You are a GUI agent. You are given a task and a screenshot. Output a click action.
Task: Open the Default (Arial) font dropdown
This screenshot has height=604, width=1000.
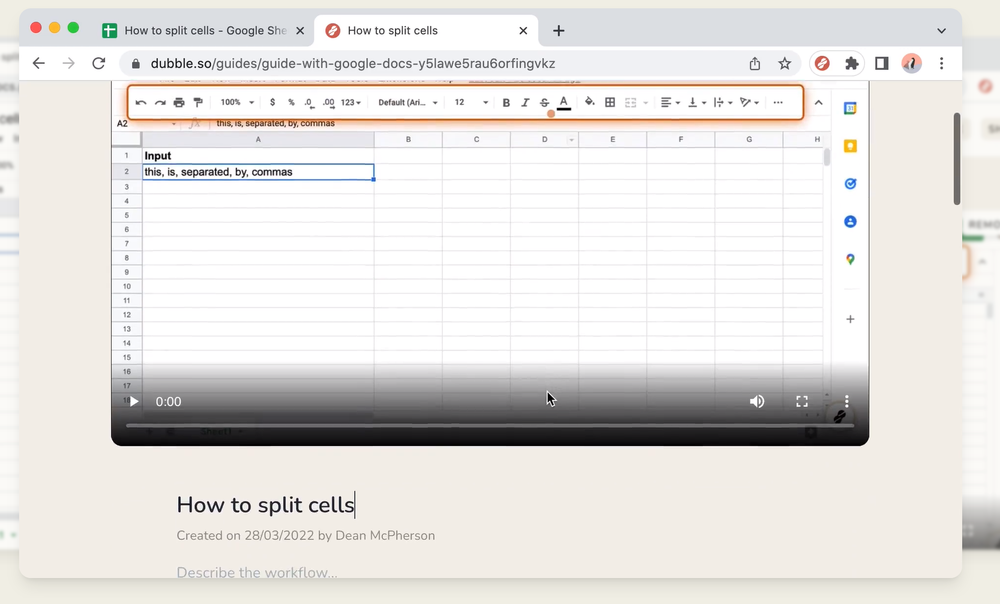408,102
